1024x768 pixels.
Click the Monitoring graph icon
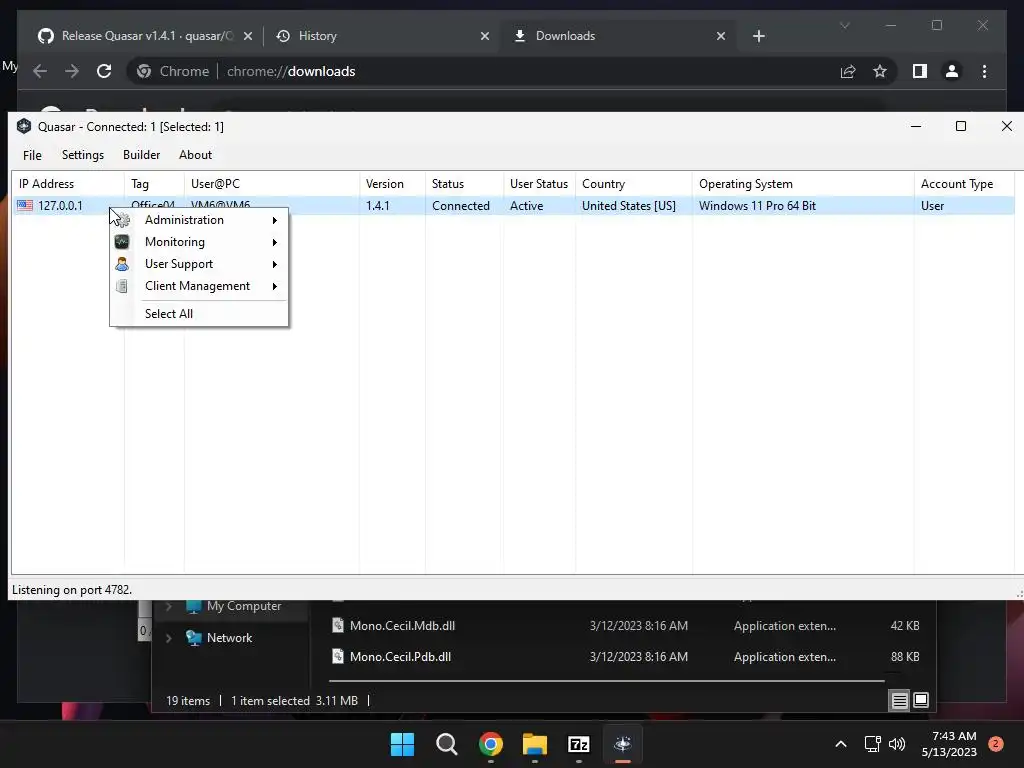(122, 242)
